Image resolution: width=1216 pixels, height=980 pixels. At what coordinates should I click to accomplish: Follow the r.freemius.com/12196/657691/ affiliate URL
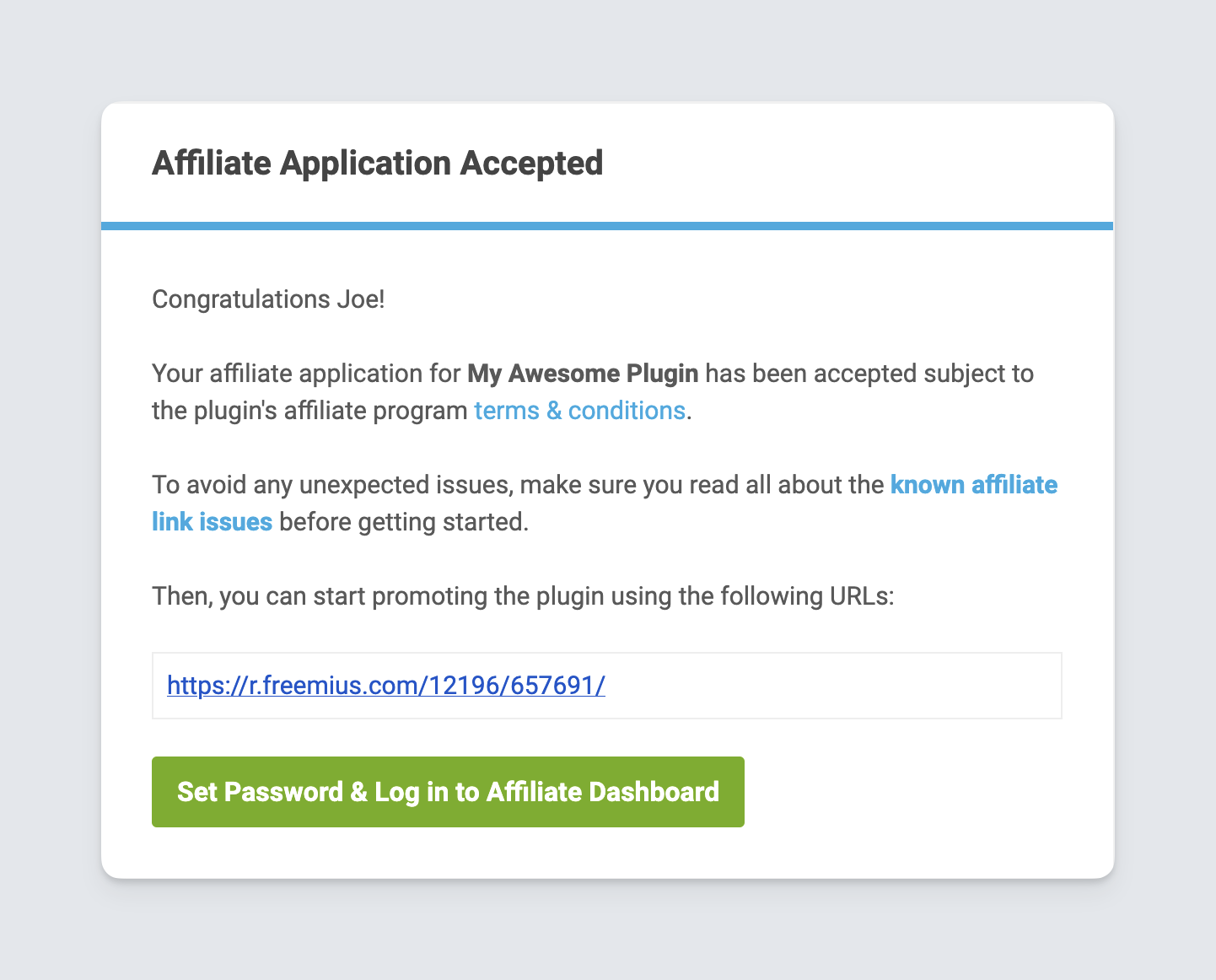386,685
